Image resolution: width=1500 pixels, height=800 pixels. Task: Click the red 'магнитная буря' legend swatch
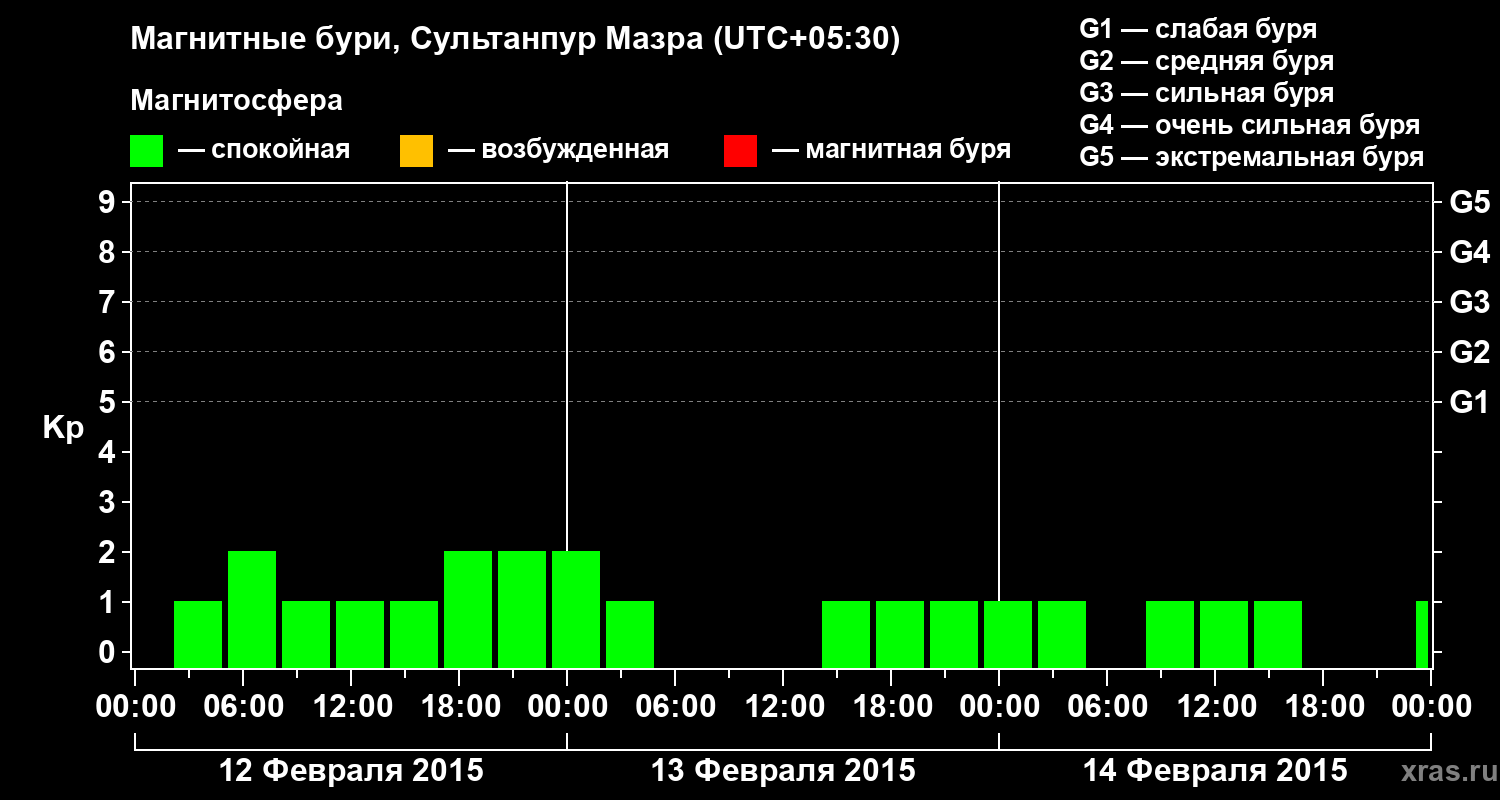[740, 151]
